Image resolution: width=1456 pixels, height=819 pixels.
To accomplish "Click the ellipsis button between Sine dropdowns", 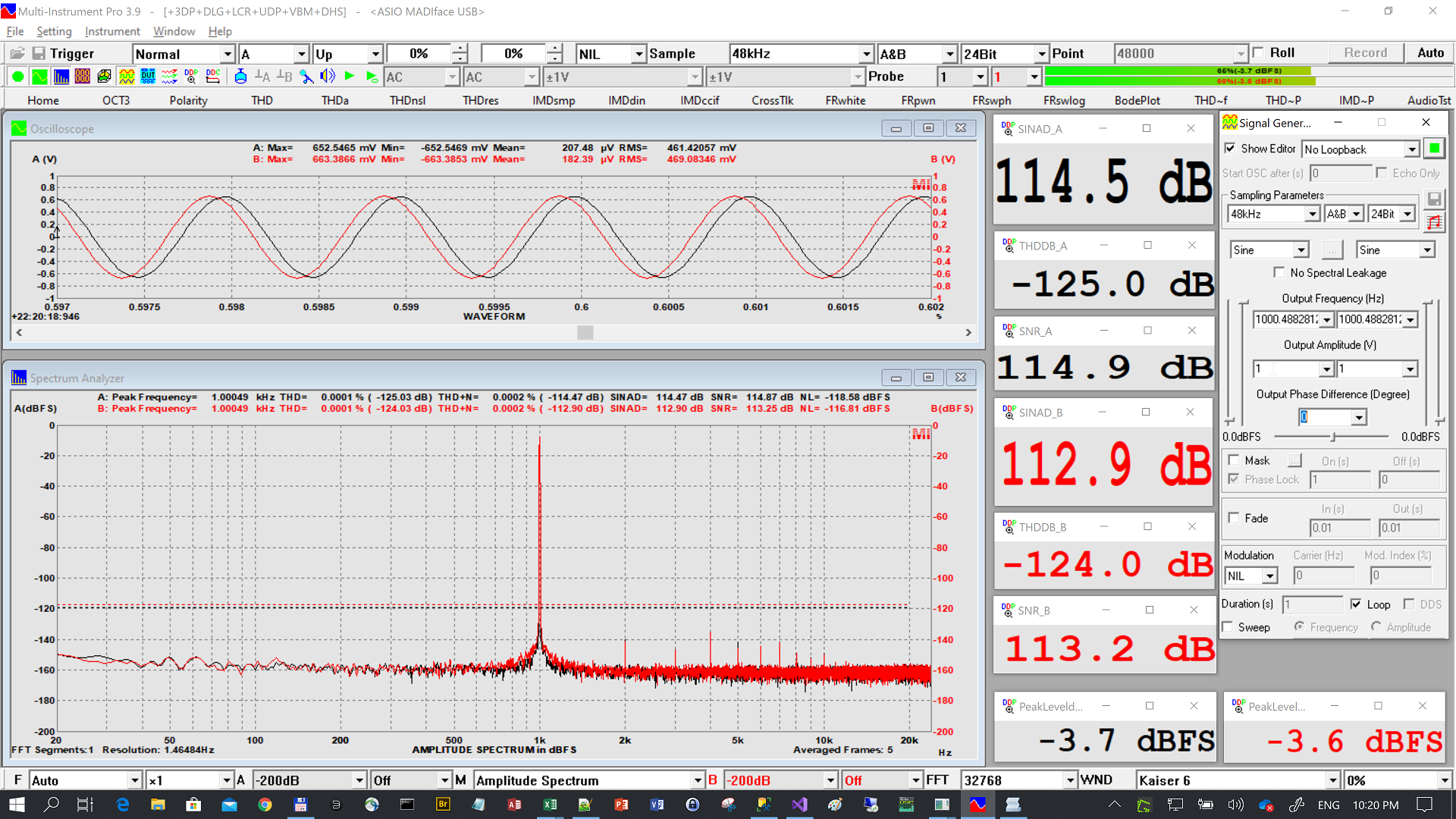I will coord(1332,250).
